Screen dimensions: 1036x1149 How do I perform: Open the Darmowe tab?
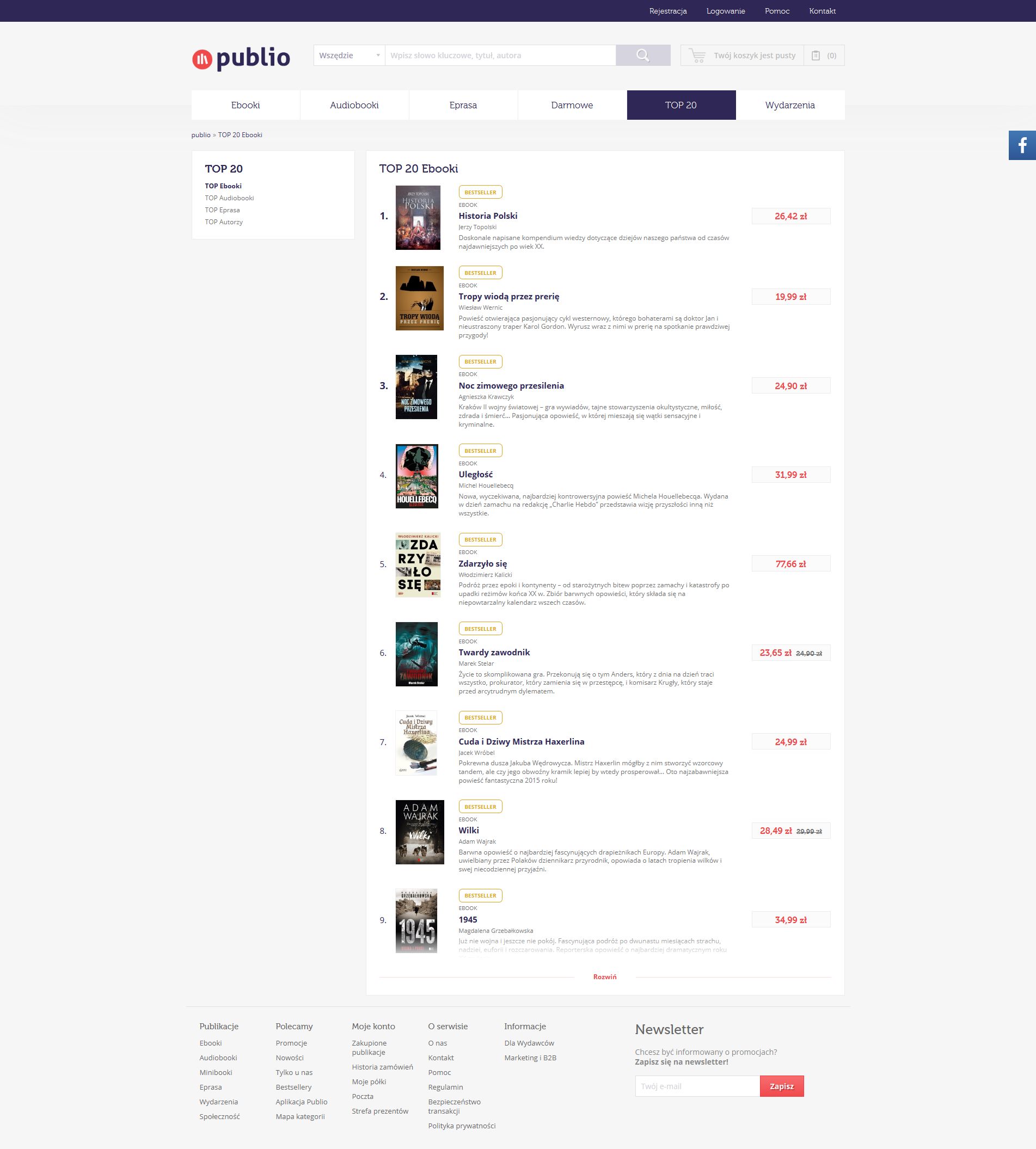(x=572, y=105)
